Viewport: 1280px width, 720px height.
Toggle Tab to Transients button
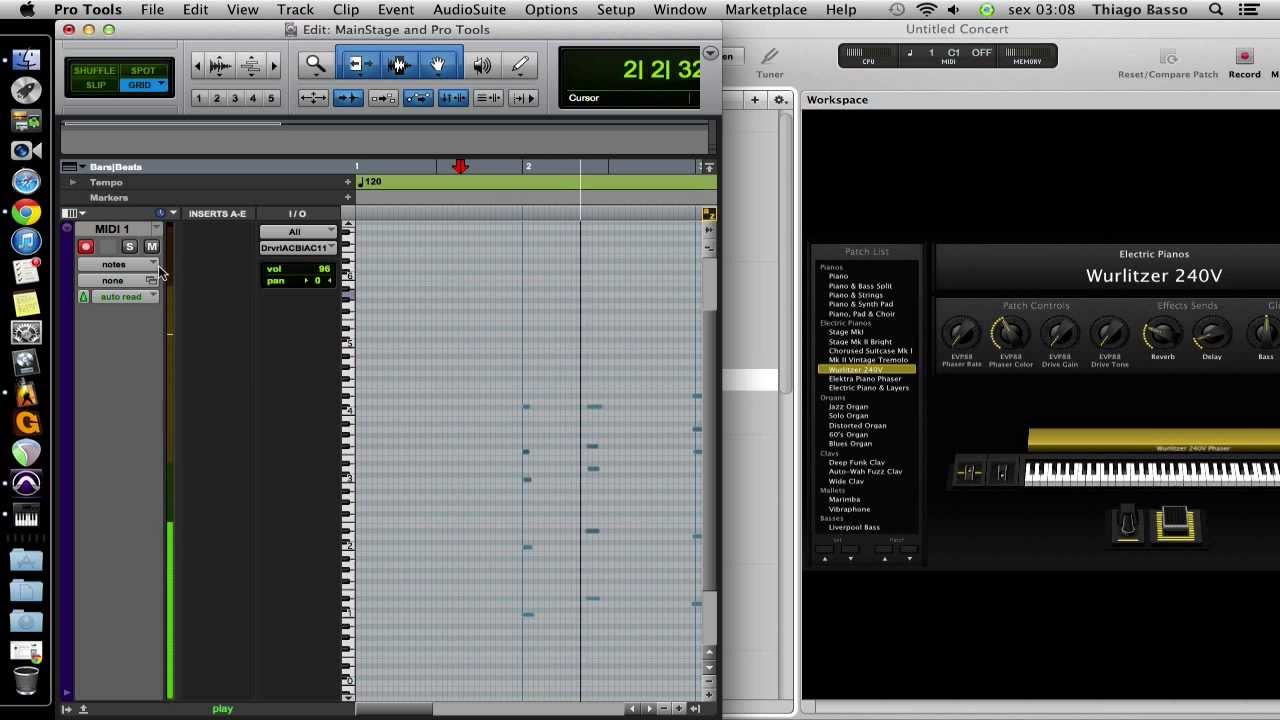click(x=348, y=98)
